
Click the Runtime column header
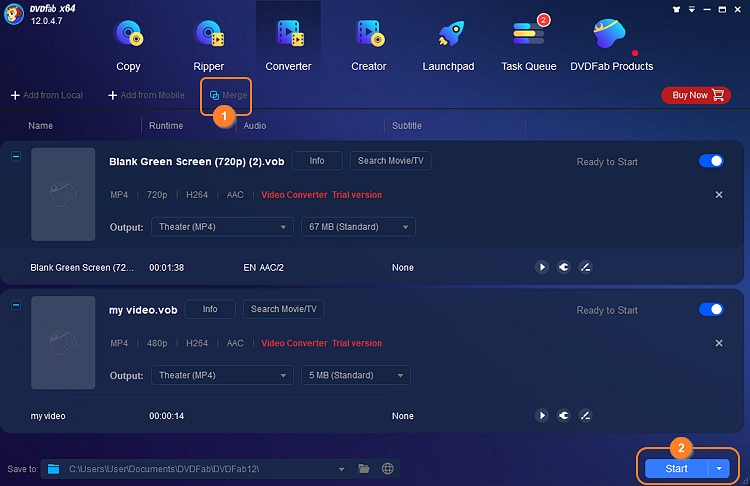pyautogui.click(x=166, y=126)
